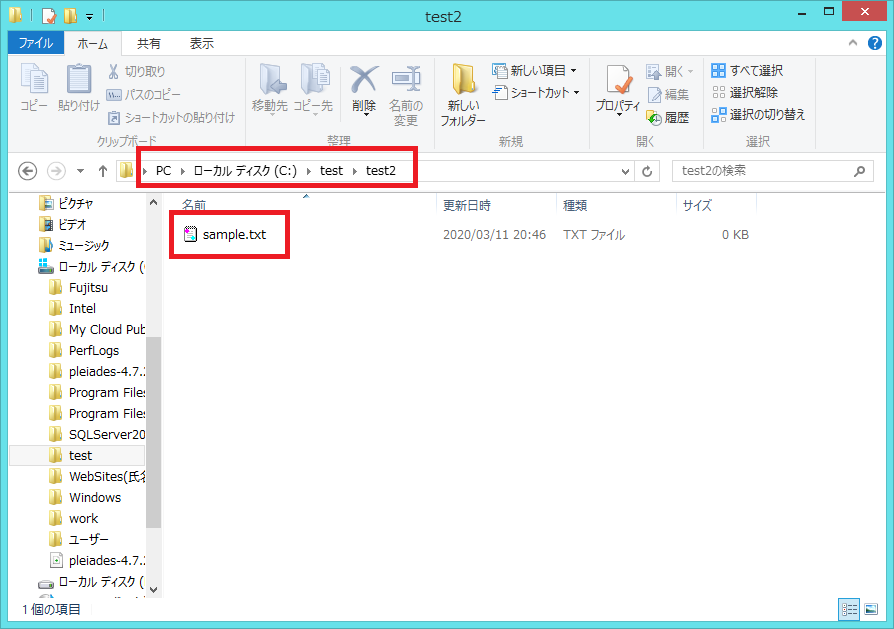Switch to the Home (ホーム) tab
The image size is (894, 629).
pyautogui.click(x=92, y=44)
